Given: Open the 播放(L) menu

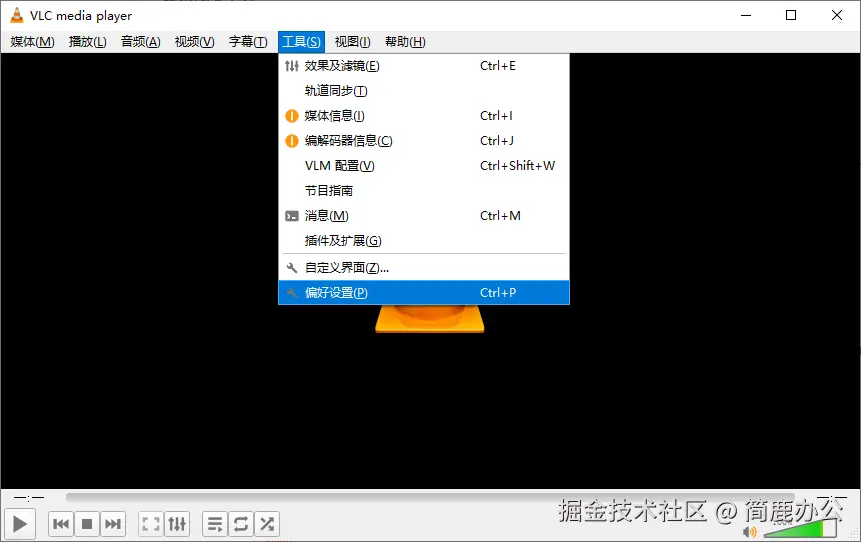Looking at the screenshot, I should pyautogui.click(x=87, y=42).
